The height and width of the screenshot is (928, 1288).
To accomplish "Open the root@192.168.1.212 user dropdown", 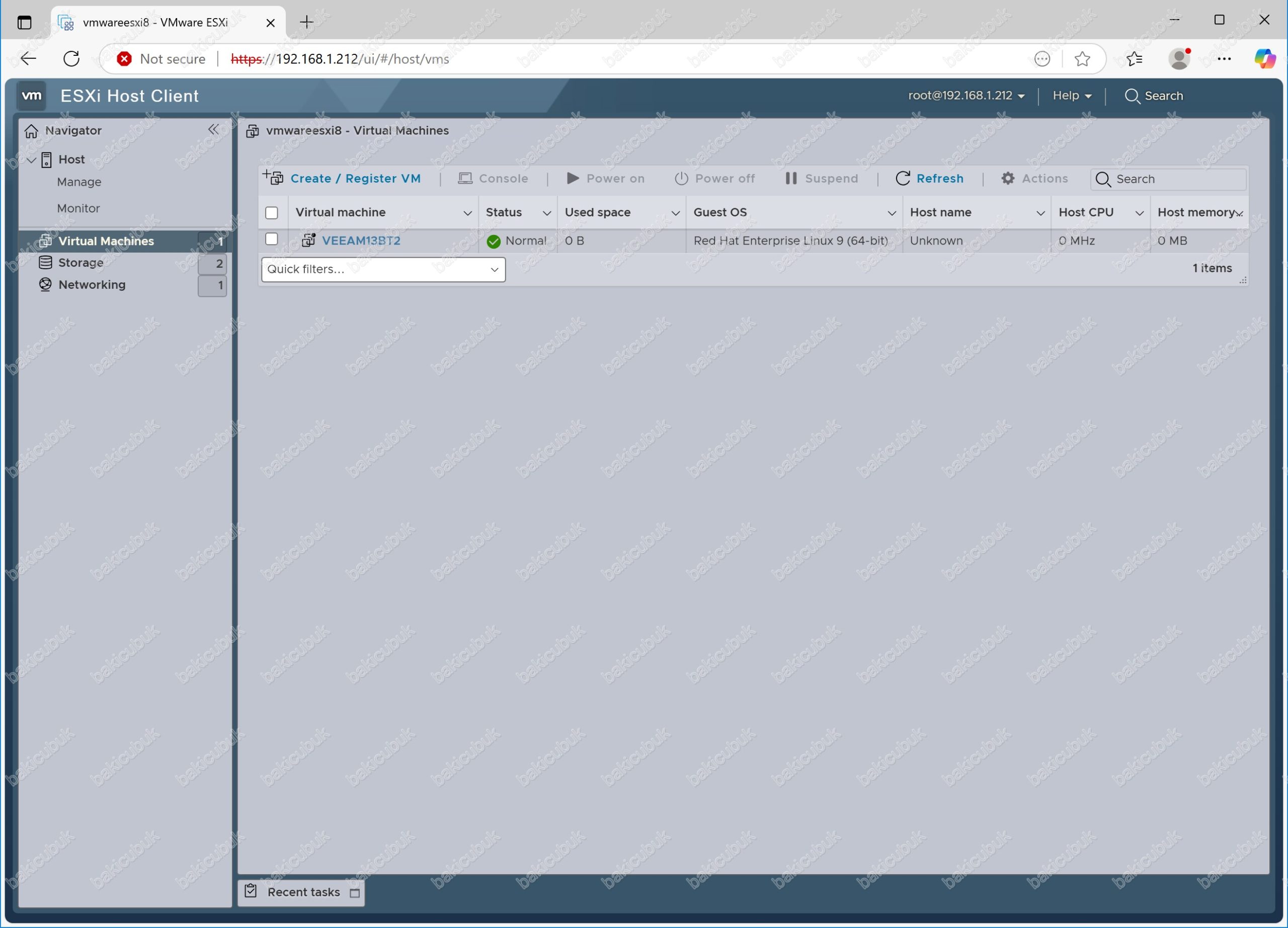I will point(966,96).
